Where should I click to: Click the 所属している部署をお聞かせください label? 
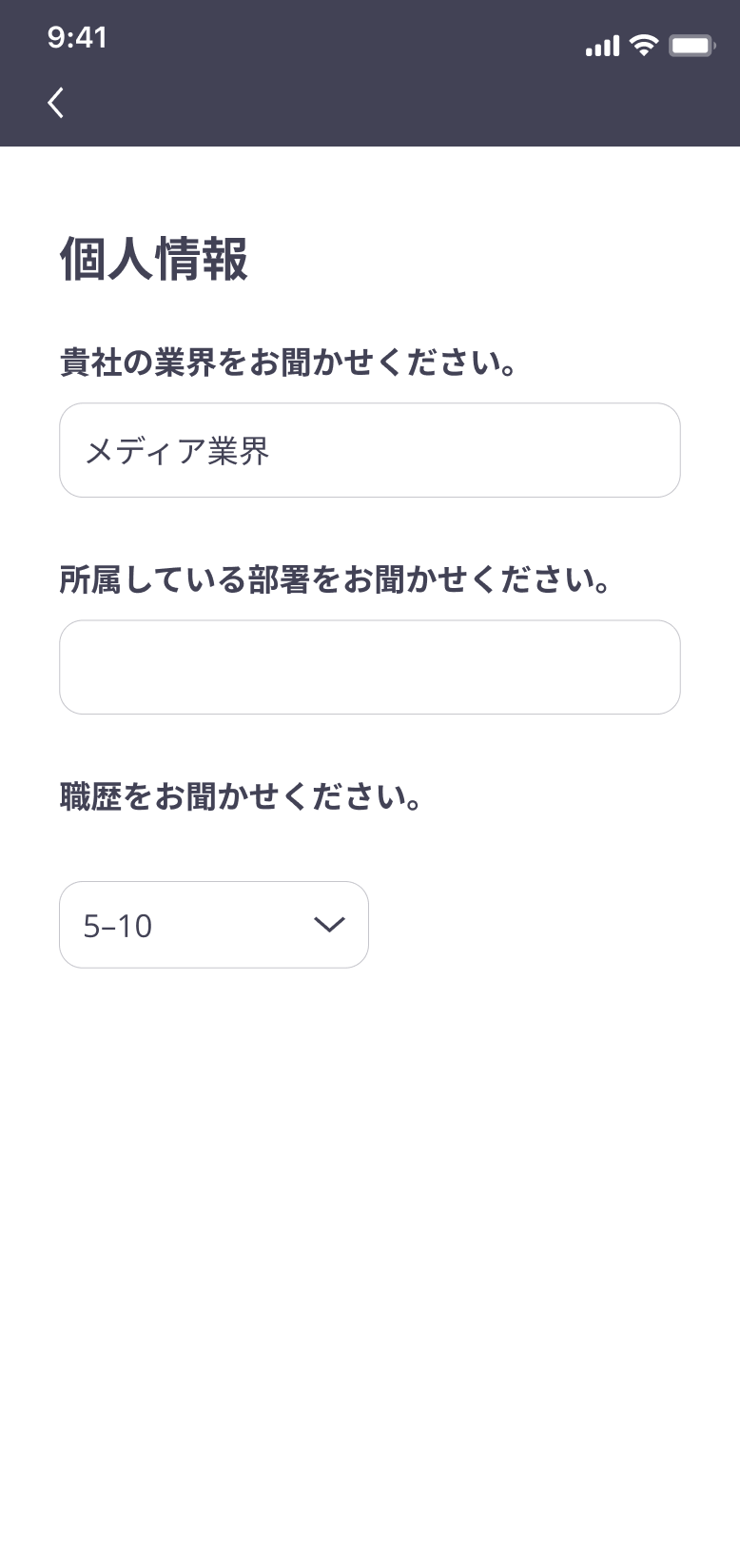335,579
